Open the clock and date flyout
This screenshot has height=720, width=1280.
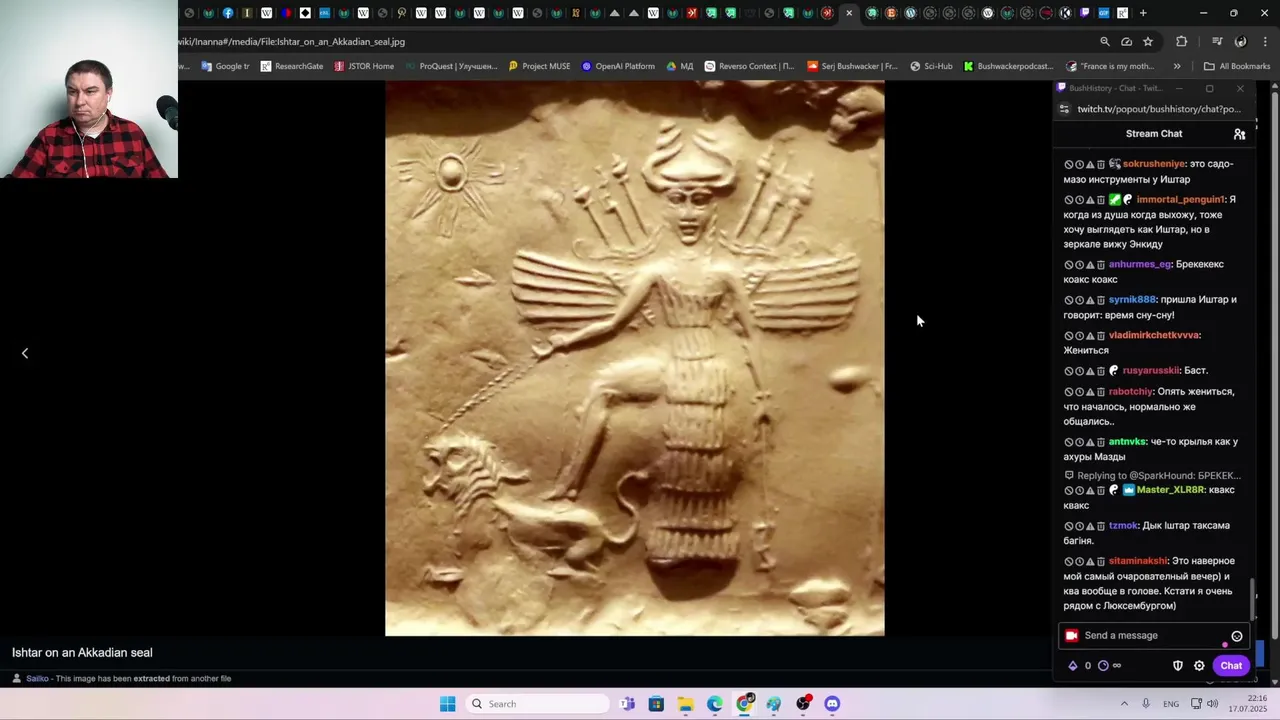coord(1249,704)
